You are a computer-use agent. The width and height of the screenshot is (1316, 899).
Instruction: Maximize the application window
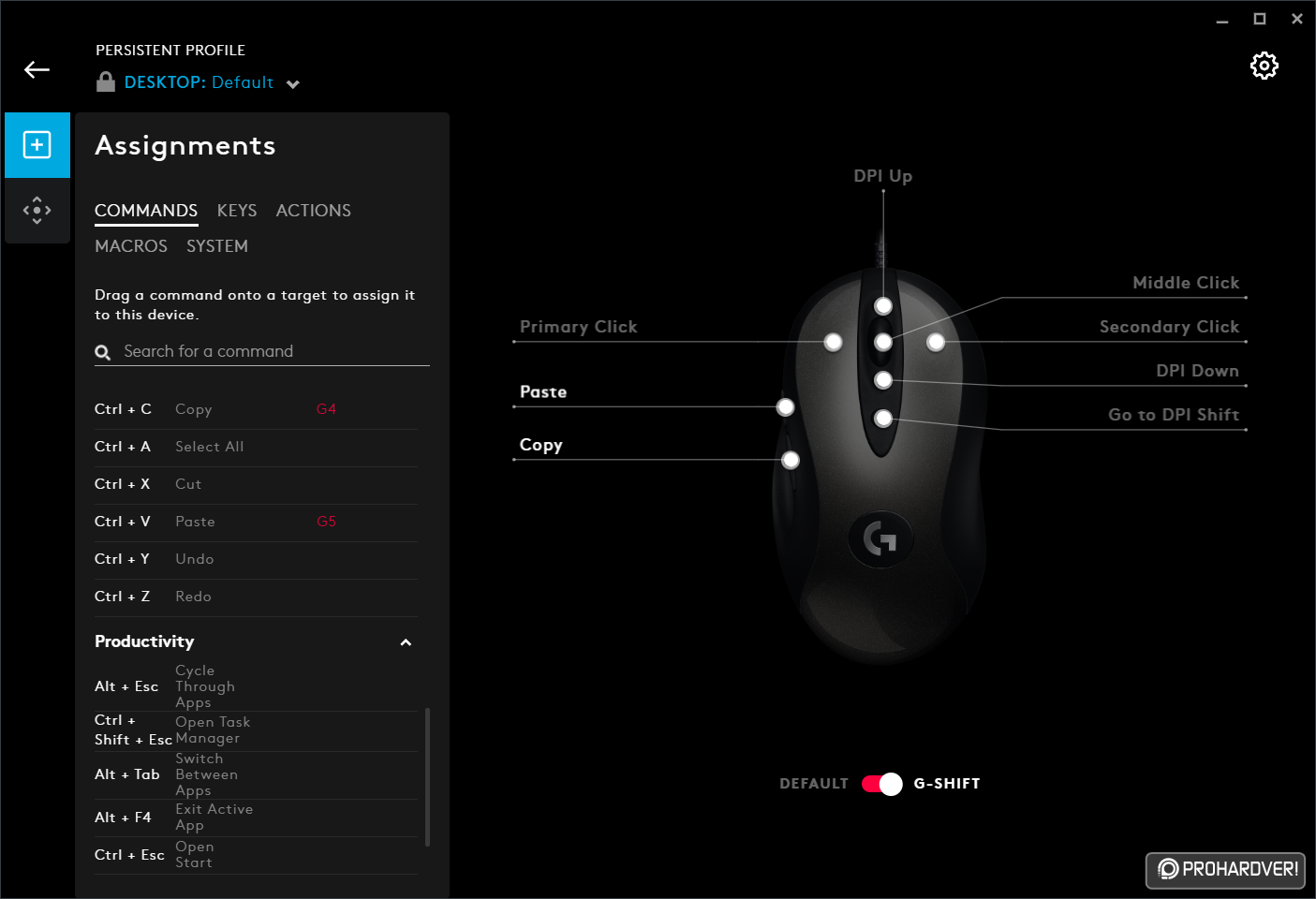(x=1260, y=19)
